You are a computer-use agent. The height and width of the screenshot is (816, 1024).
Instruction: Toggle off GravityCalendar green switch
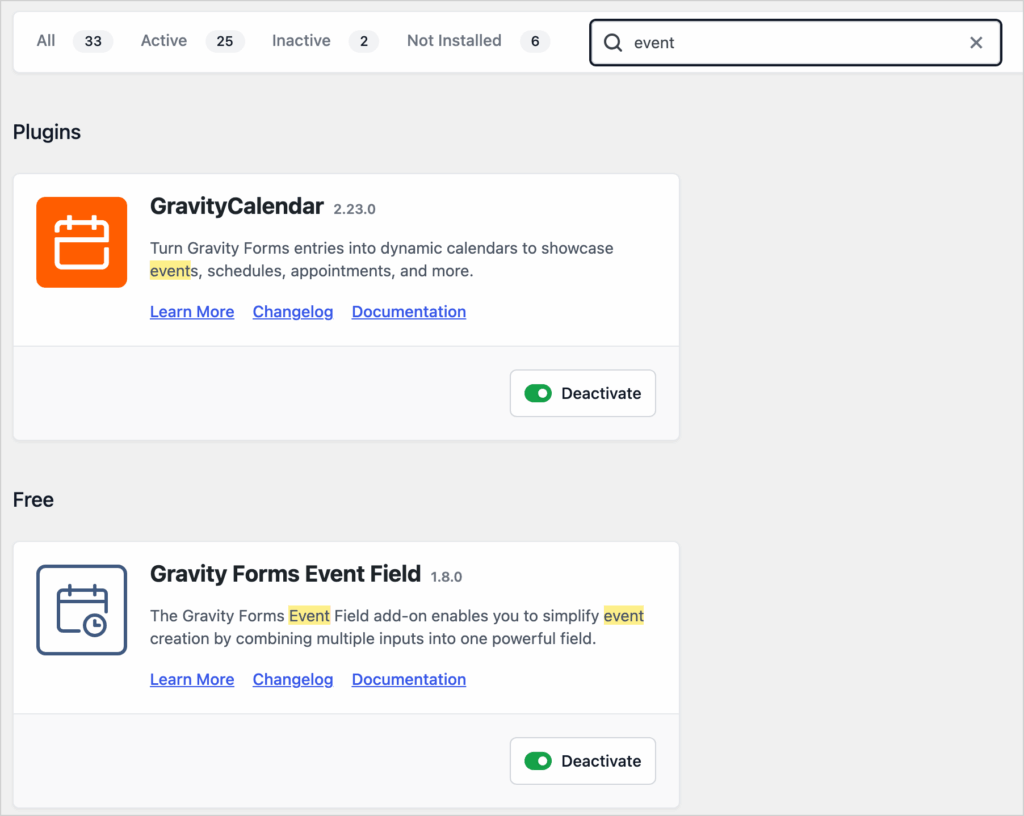(x=538, y=394)
